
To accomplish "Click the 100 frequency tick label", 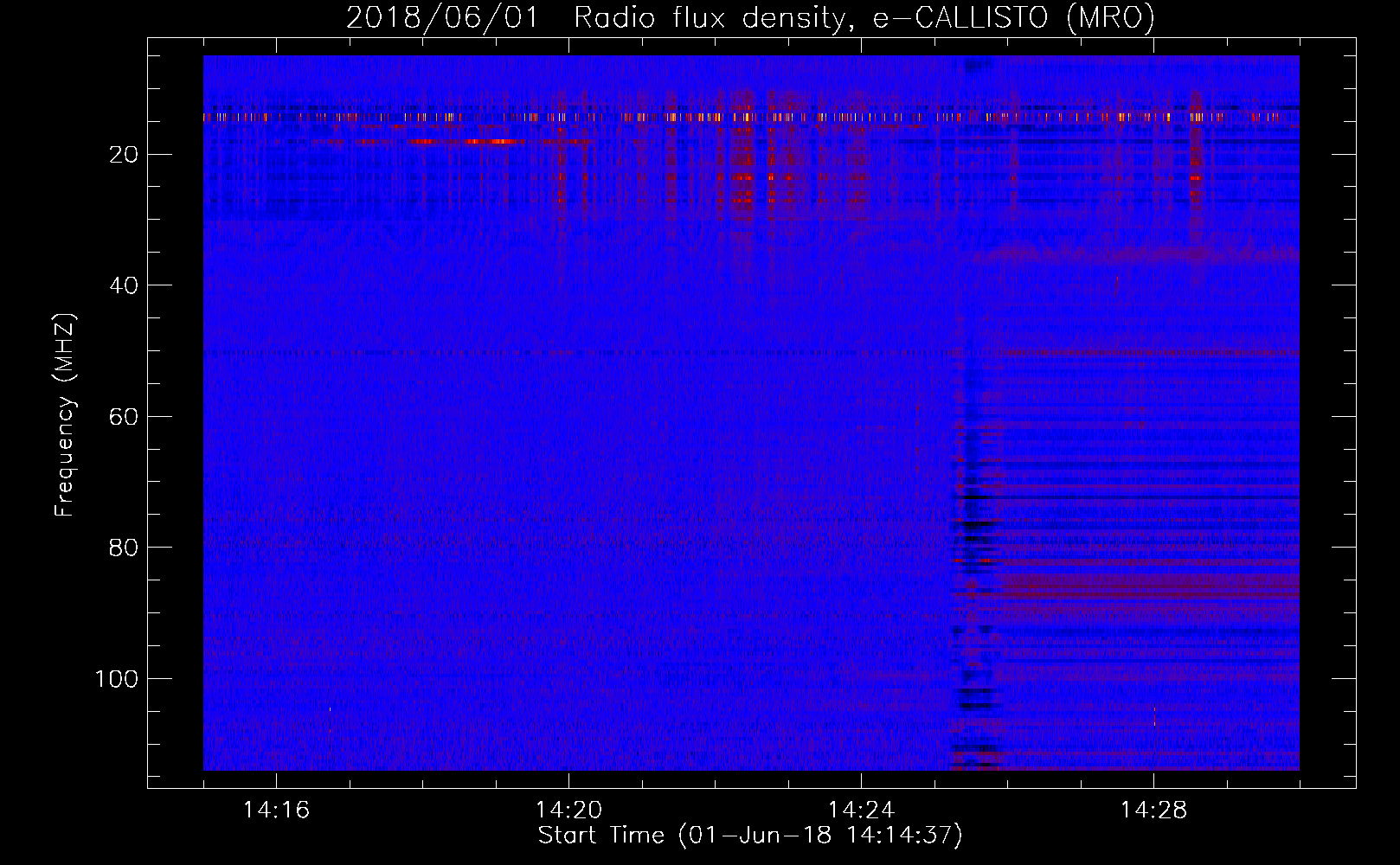I will pos(117,679).
